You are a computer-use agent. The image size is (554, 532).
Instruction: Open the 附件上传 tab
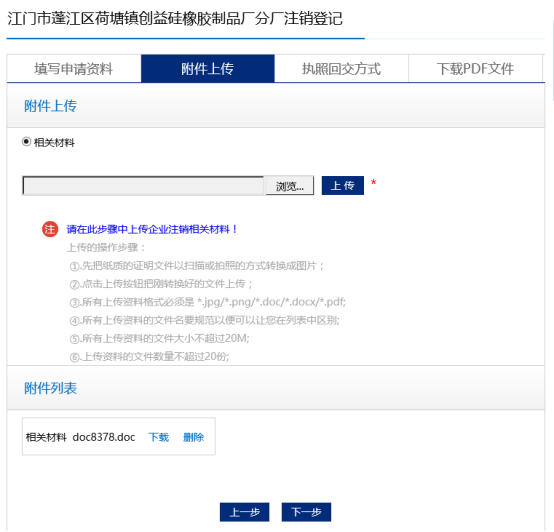[208, 69]
